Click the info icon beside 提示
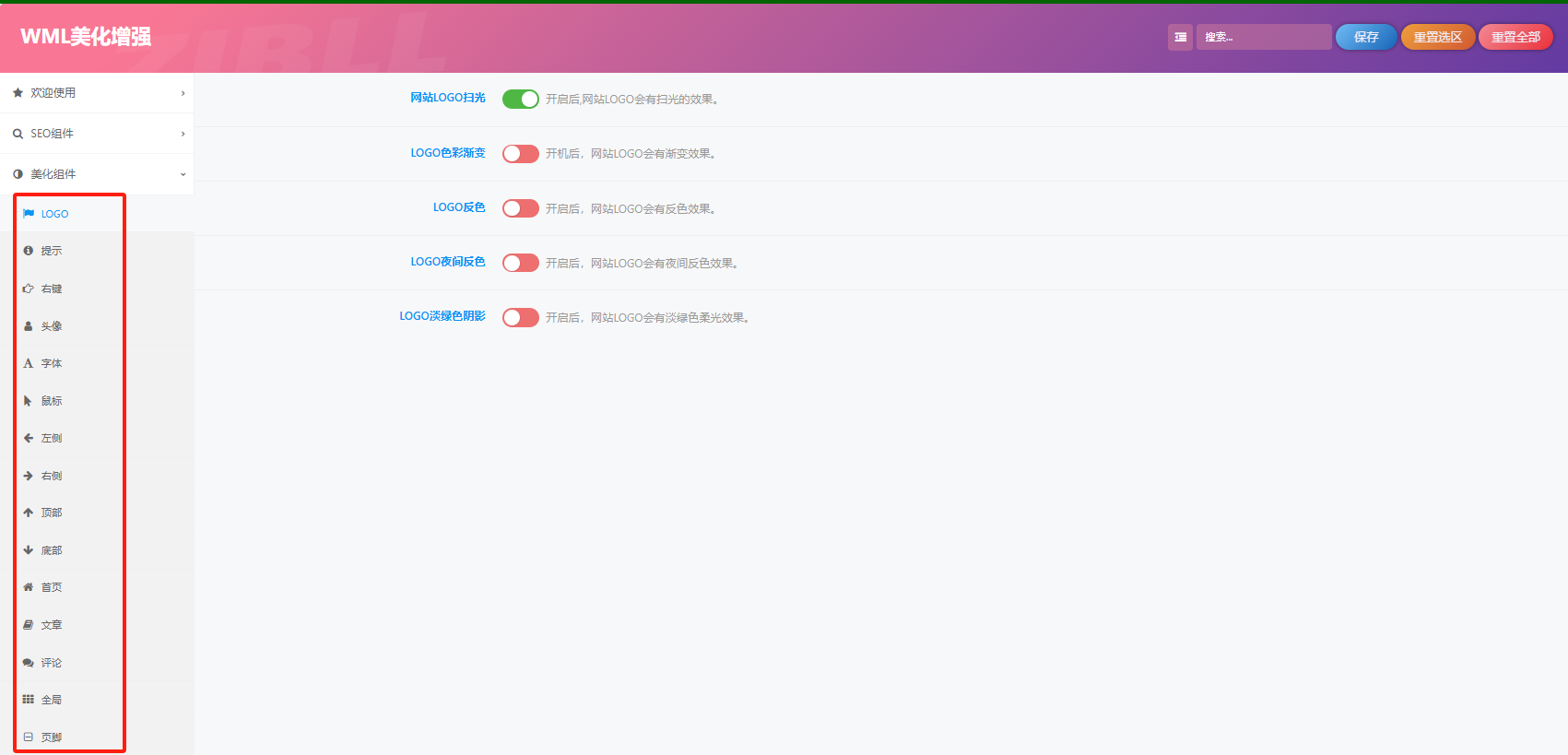This screenshot has height=755, width=1568. tap(29, 251)
